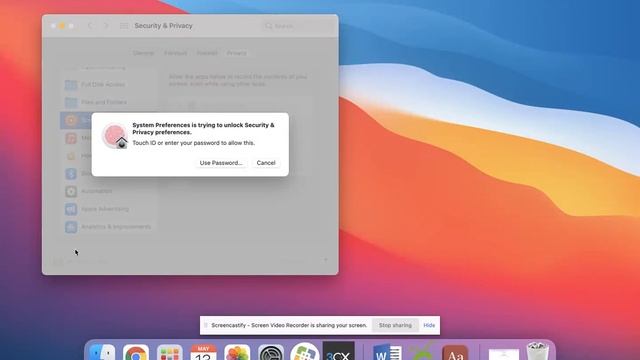Image resolution: width=640 pixels, height=360 pixels.
Task: Open Photos from the Dock
Action: coord(237,352)
